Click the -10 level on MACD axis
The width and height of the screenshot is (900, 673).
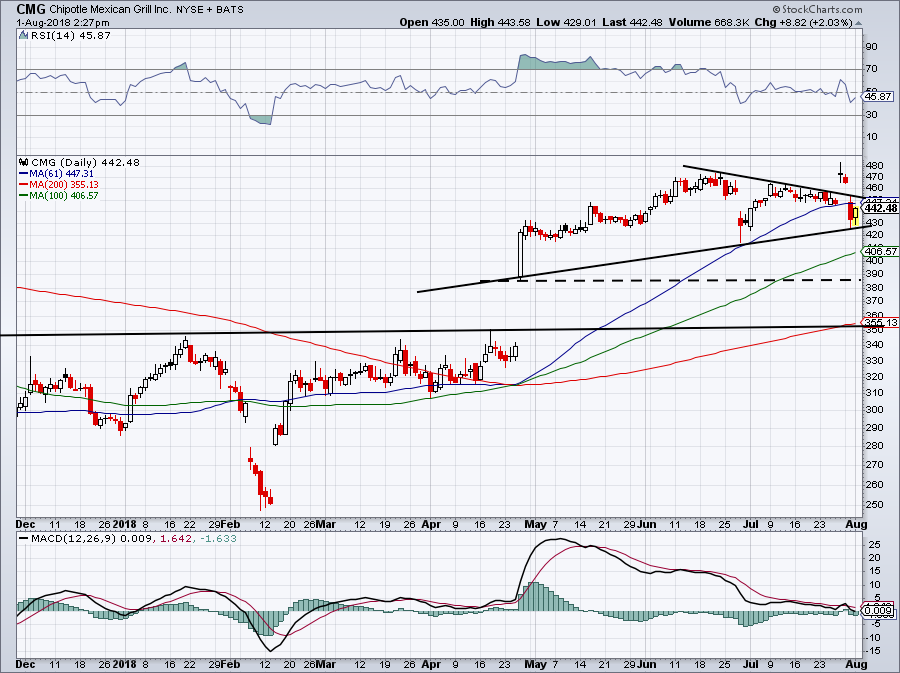873,637
